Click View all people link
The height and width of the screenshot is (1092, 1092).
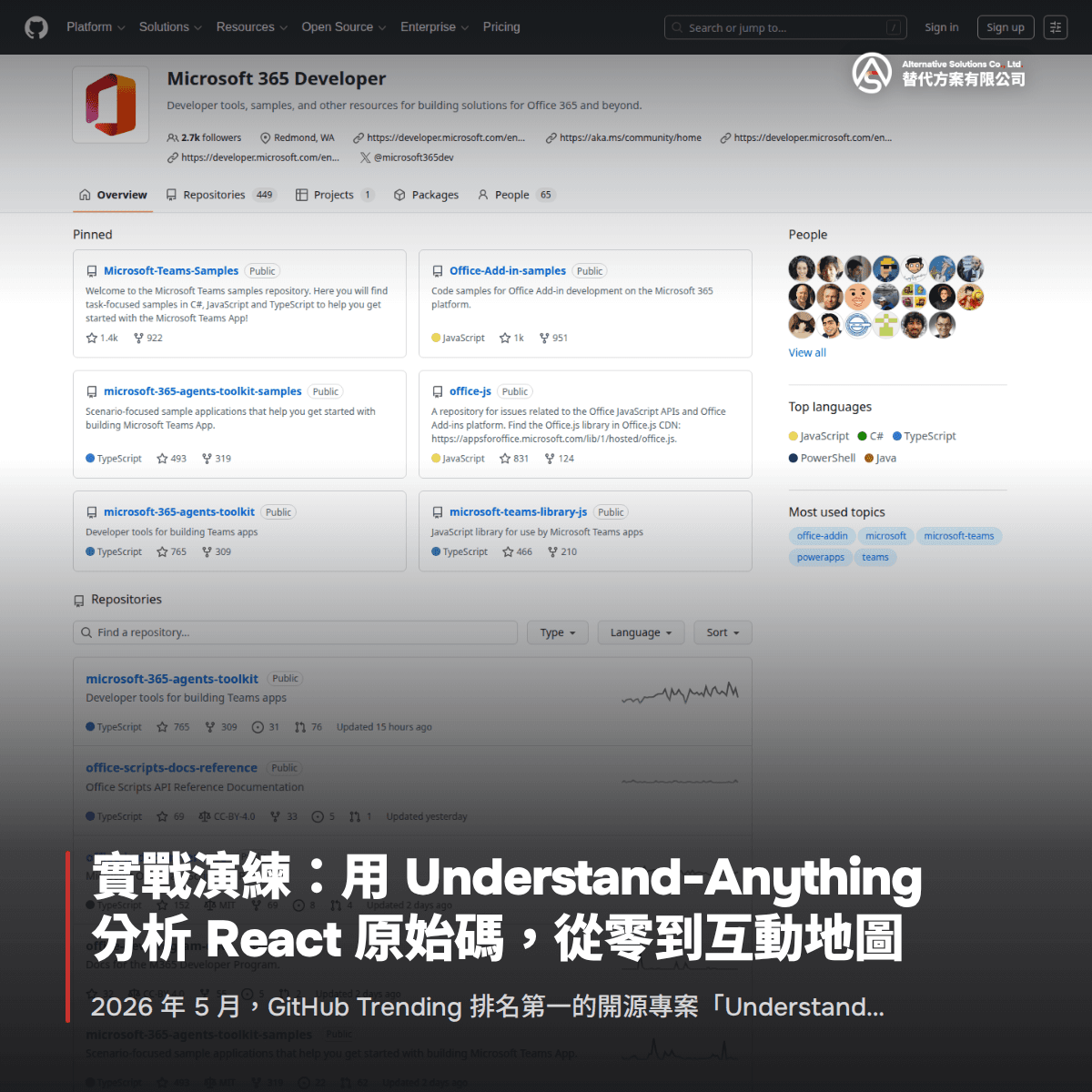coord(807,353)
